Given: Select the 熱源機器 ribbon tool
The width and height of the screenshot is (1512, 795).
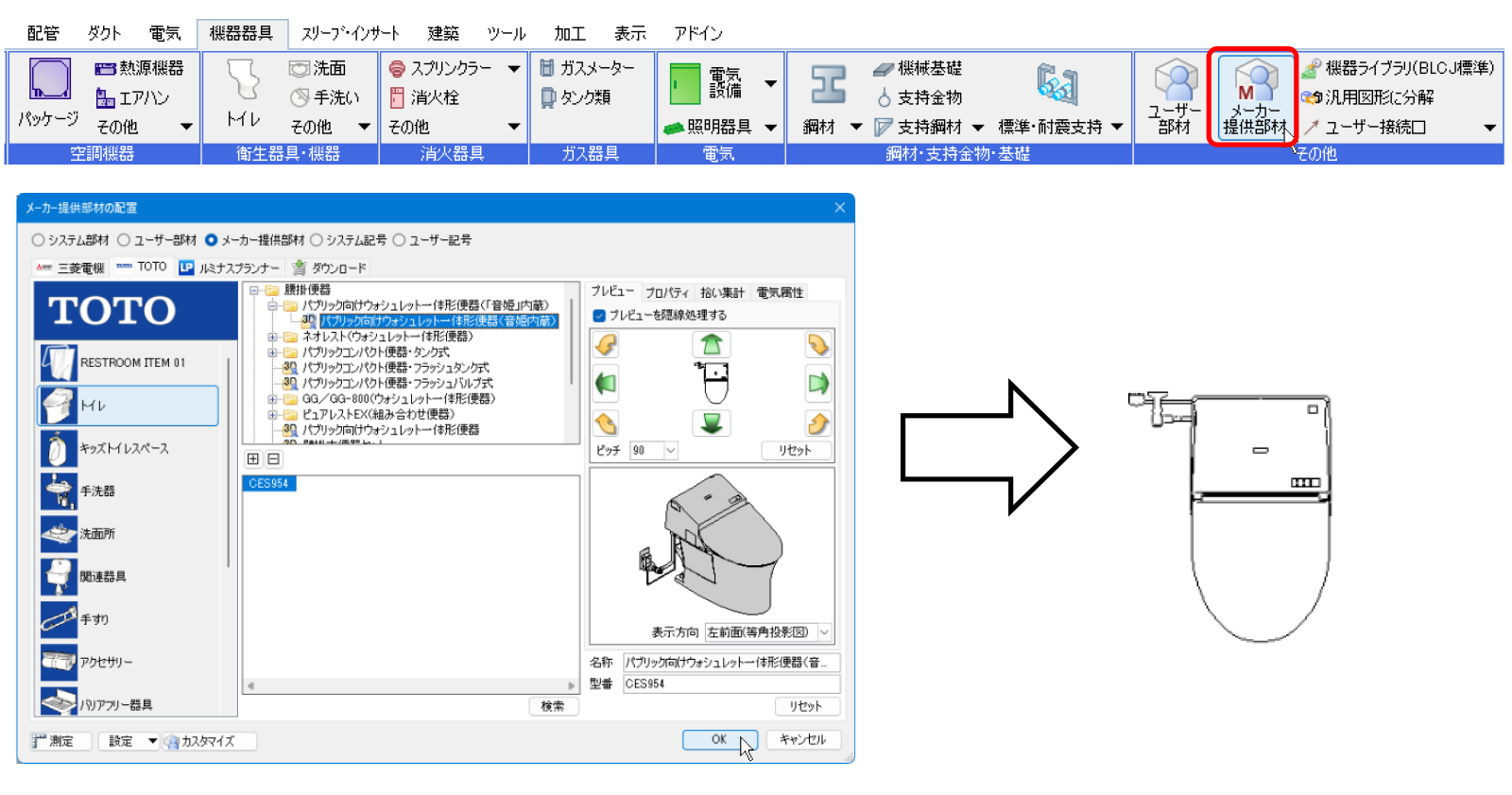Looking at the screenshot, I should point(139,68).
